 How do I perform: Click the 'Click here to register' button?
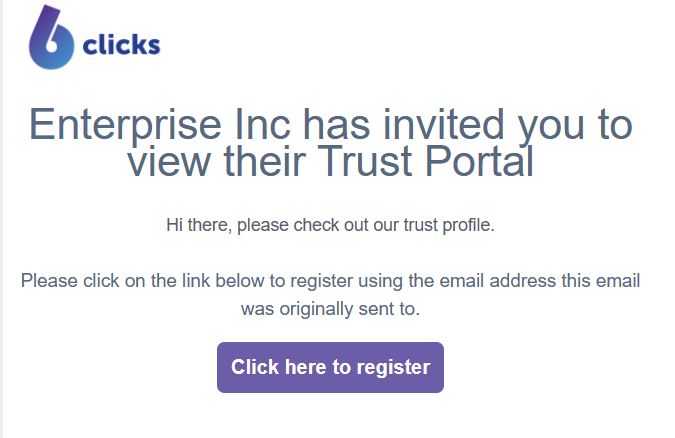pos(330,367)
